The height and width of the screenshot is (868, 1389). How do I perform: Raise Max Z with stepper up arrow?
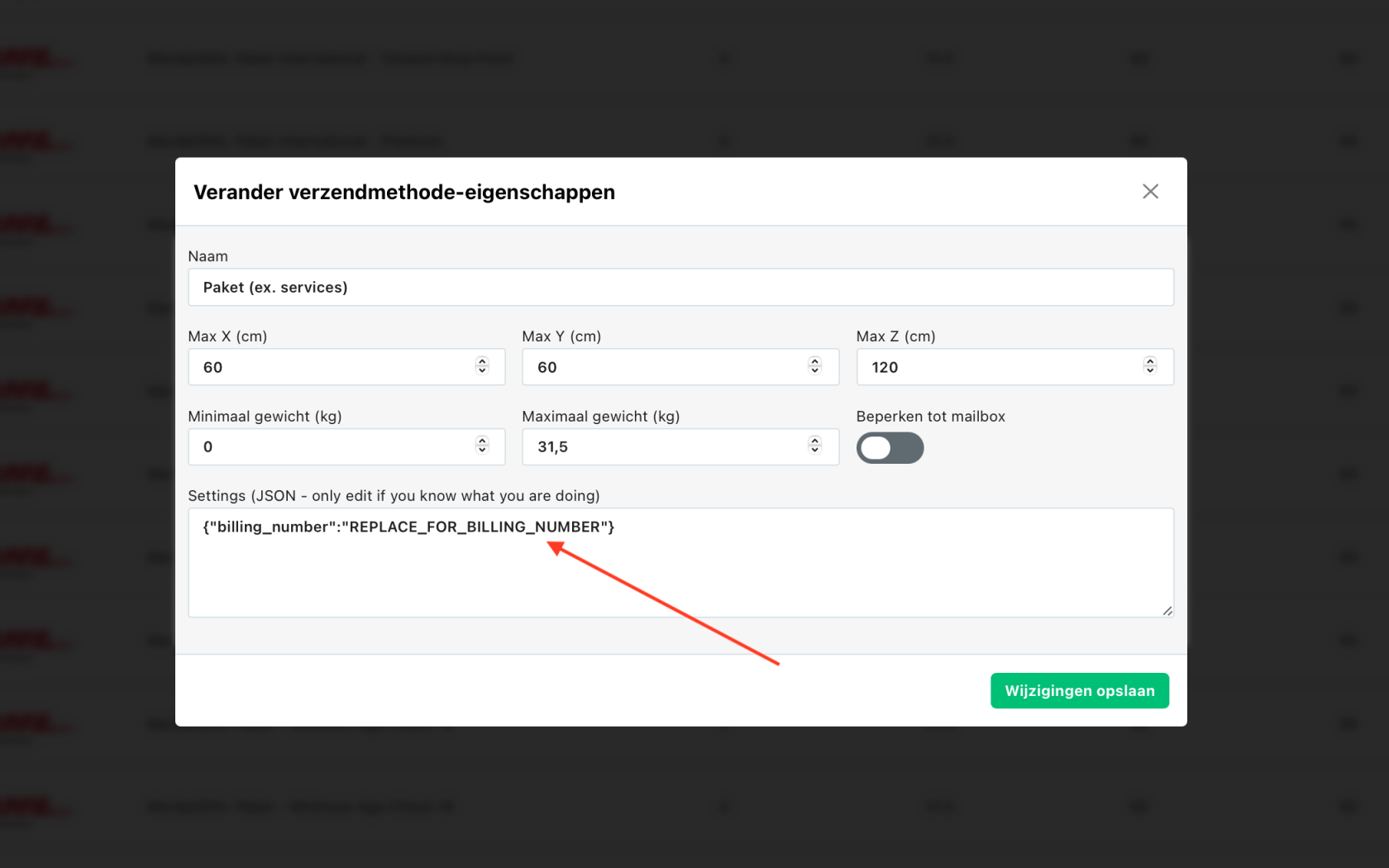pos(1149,361)
